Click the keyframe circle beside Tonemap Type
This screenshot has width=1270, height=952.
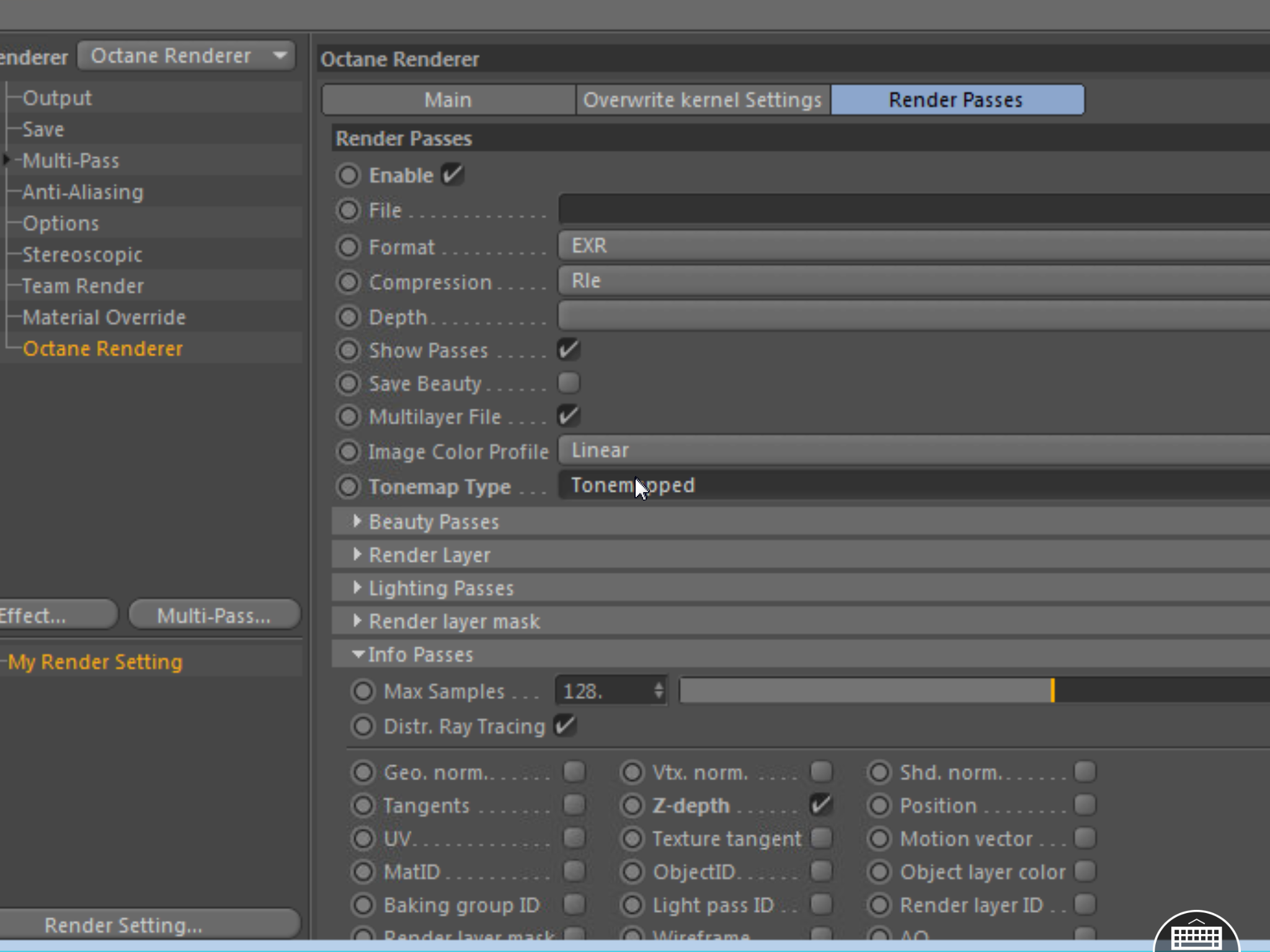pos(349,487)
